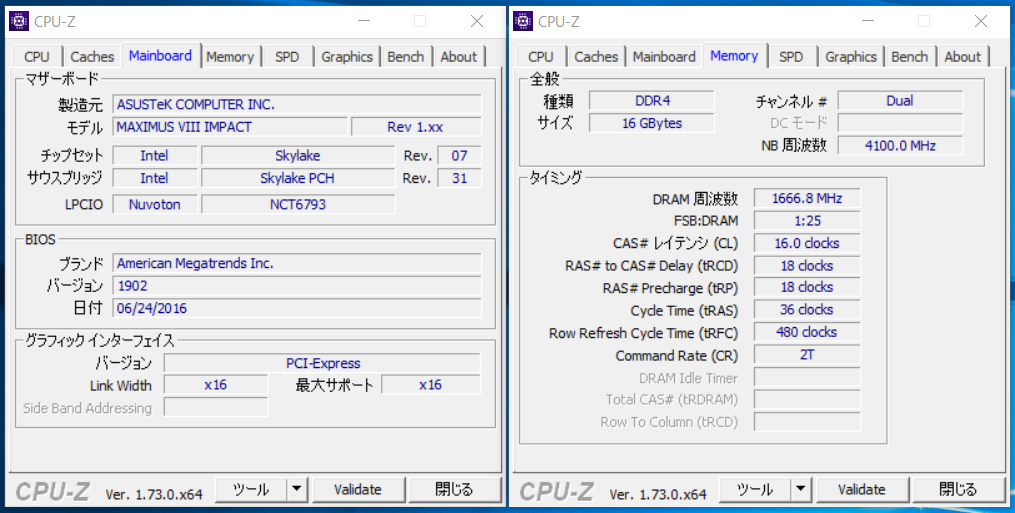Click CAS latency 16.0 clocks field

point(807,244)
